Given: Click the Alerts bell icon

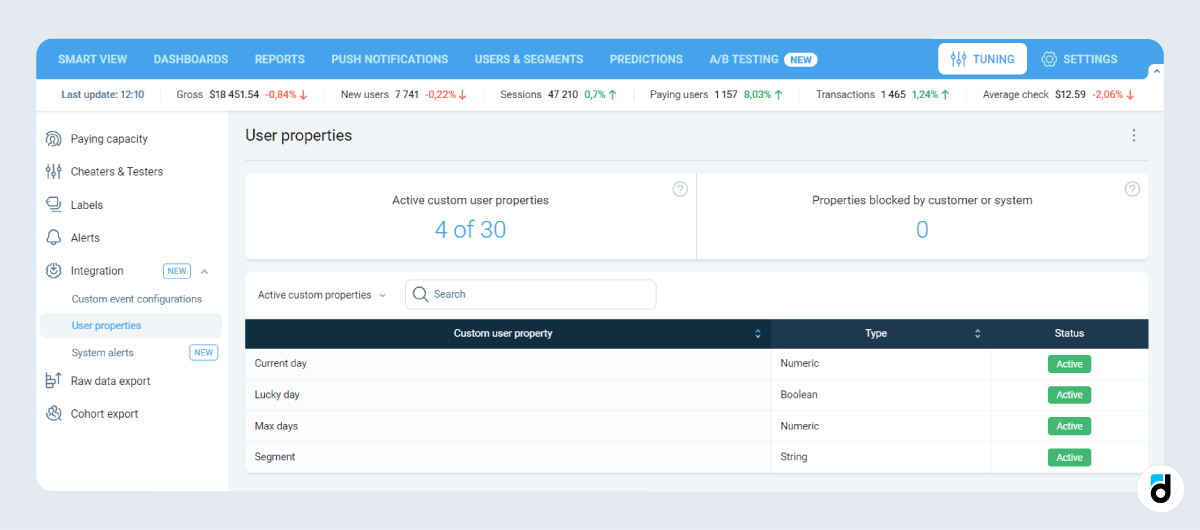Looking at the screenshot, I should click(x=54, y=238).
